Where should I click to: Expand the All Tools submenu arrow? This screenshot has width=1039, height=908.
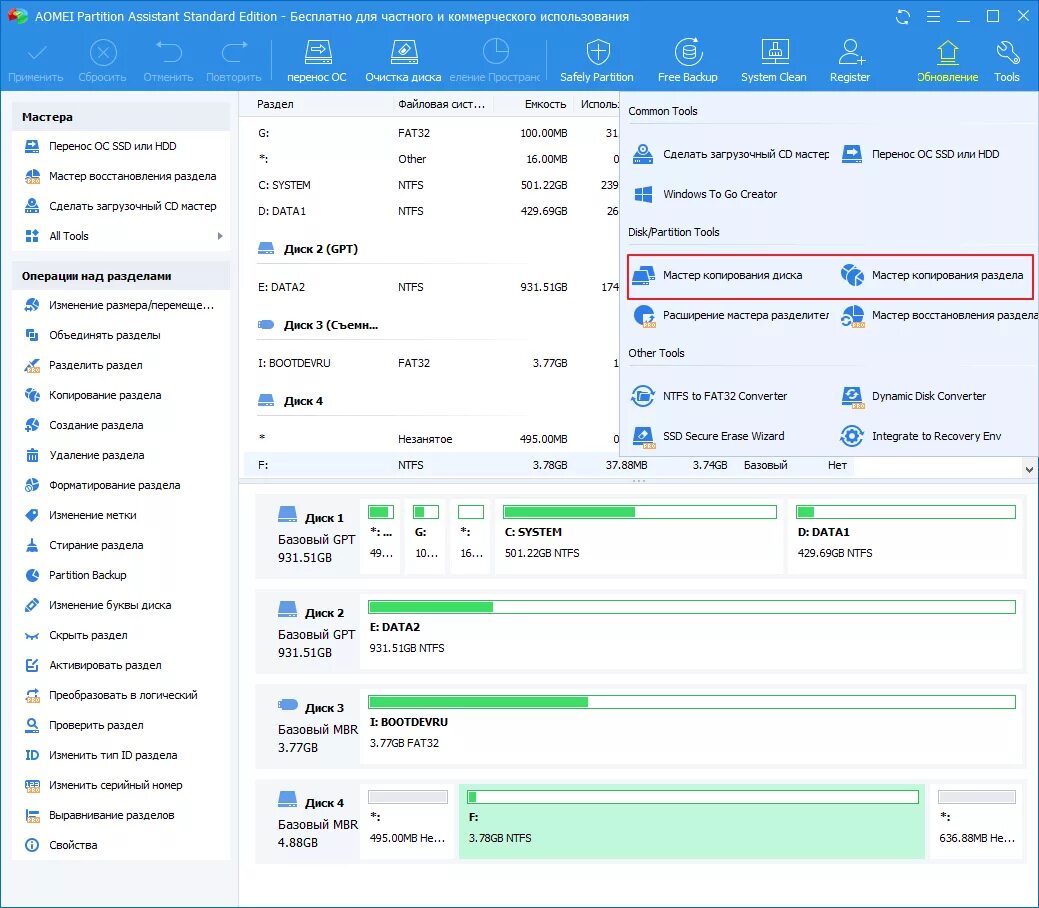coord(220,236)
